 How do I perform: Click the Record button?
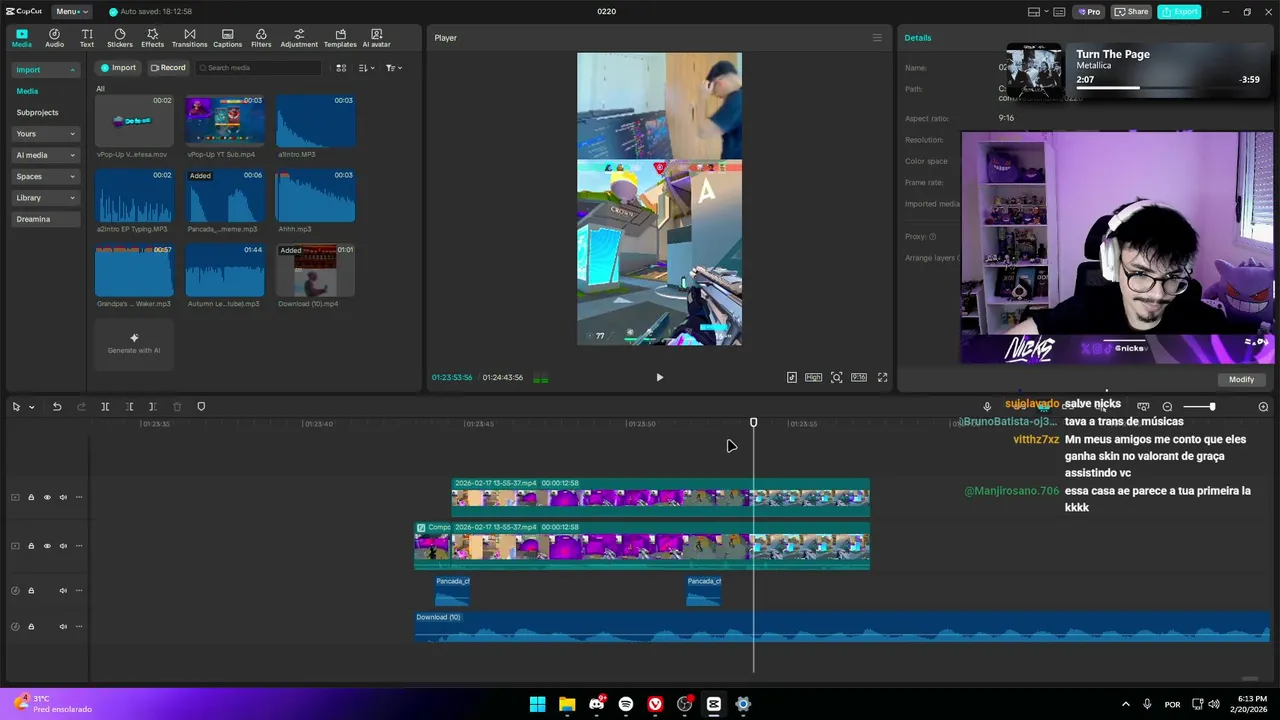(x=168, y=68)
